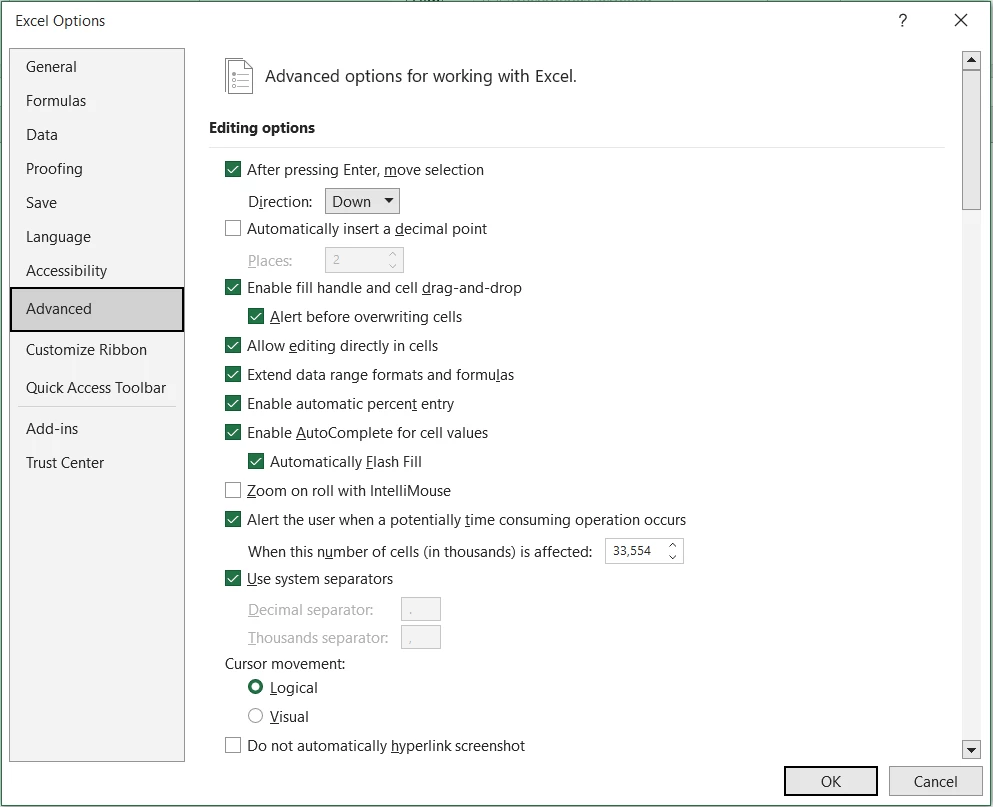Turn off Automatically Flash Fill
Viewport: 993px width, 807px height.
click(x=256, y=462)
